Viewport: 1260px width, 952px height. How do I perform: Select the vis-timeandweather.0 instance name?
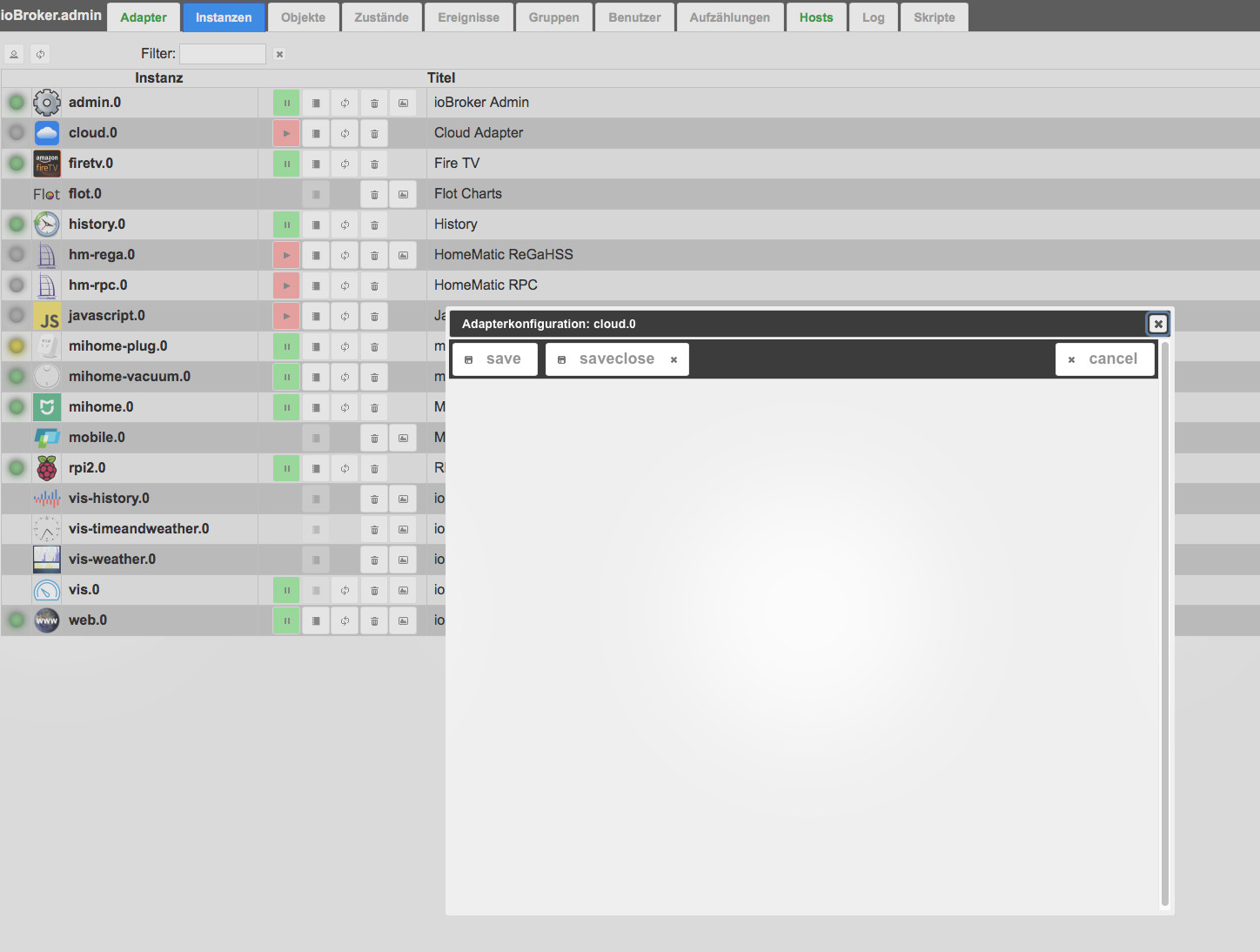pos(139,529)
